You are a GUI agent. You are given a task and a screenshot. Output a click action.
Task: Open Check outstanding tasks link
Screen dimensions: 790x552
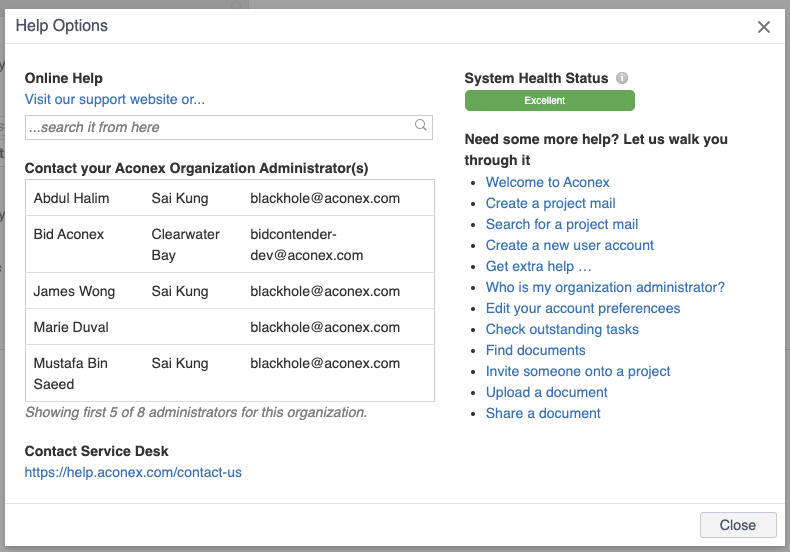point(562,329)
